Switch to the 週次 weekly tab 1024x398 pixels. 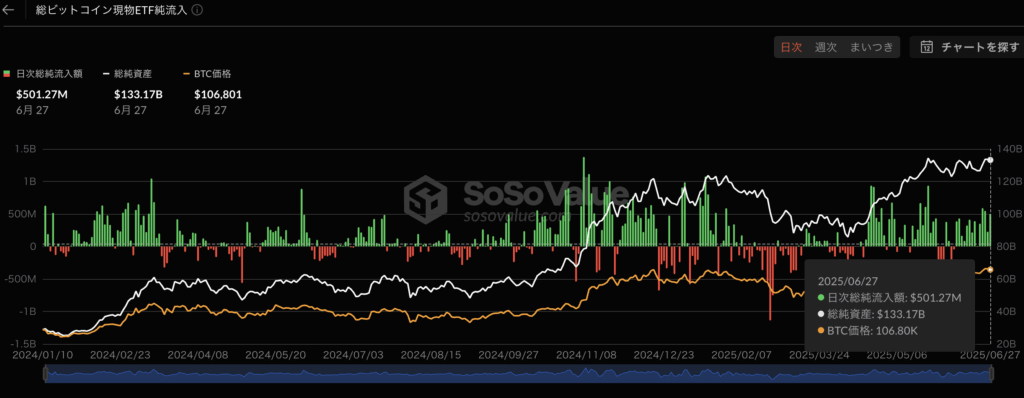point(825,47)
